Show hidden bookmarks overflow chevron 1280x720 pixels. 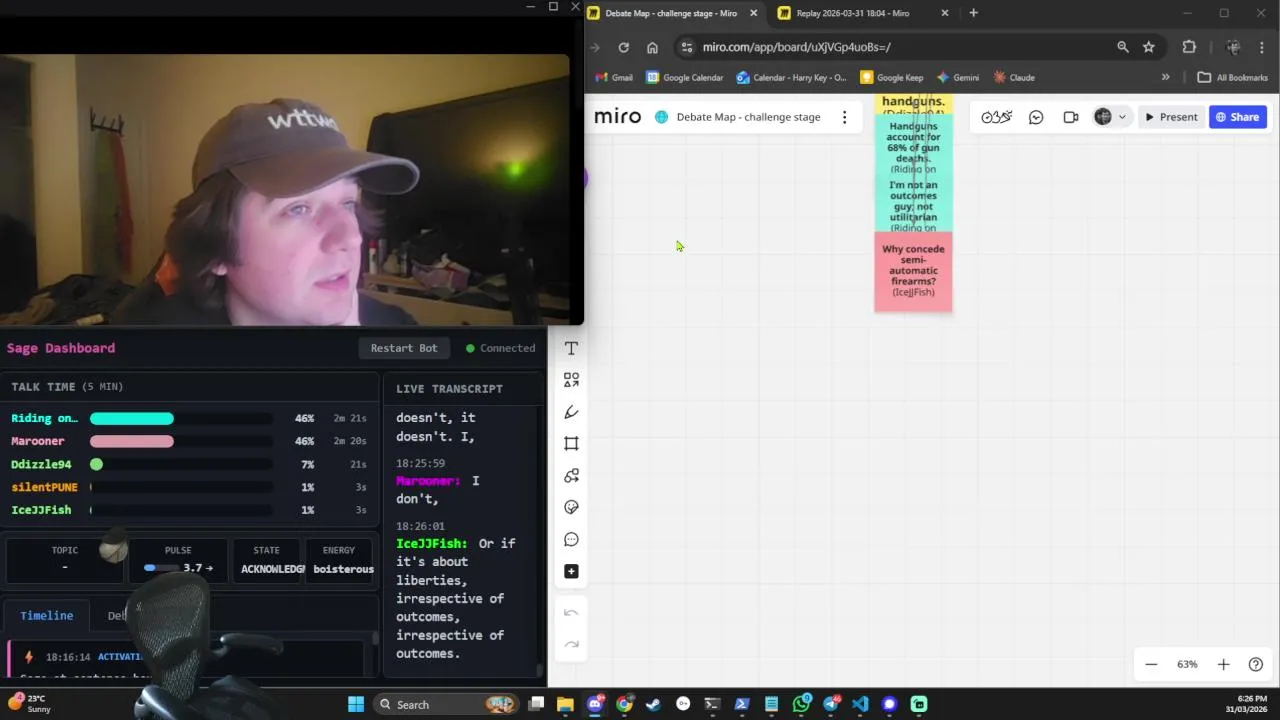pyautogui.click(x=1165, y=77)
